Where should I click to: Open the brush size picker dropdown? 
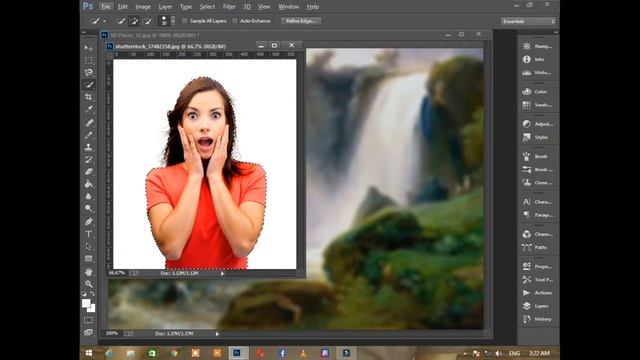[173, 21]
